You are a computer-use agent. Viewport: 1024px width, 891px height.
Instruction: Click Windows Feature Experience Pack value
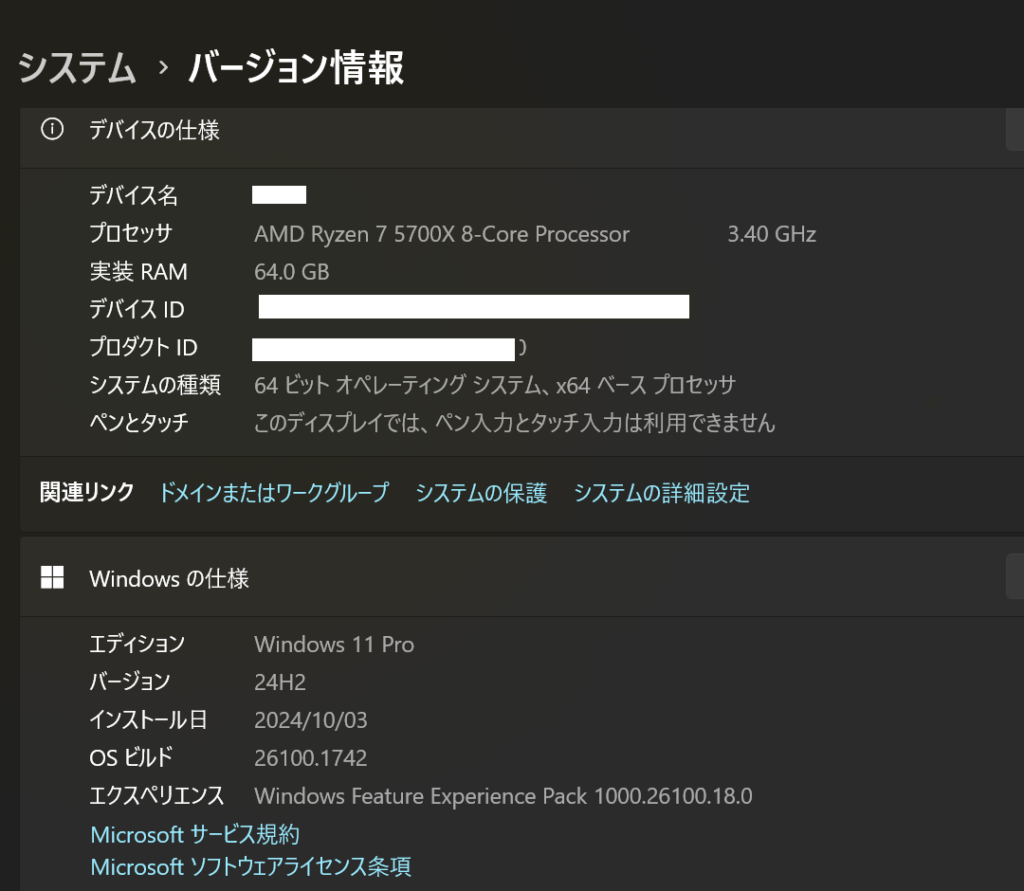point(504,796)
